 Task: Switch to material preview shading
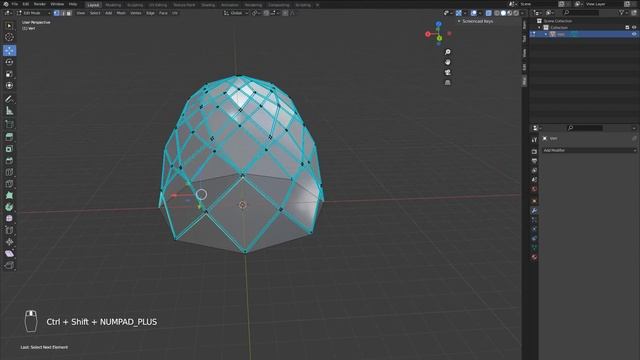509,13
